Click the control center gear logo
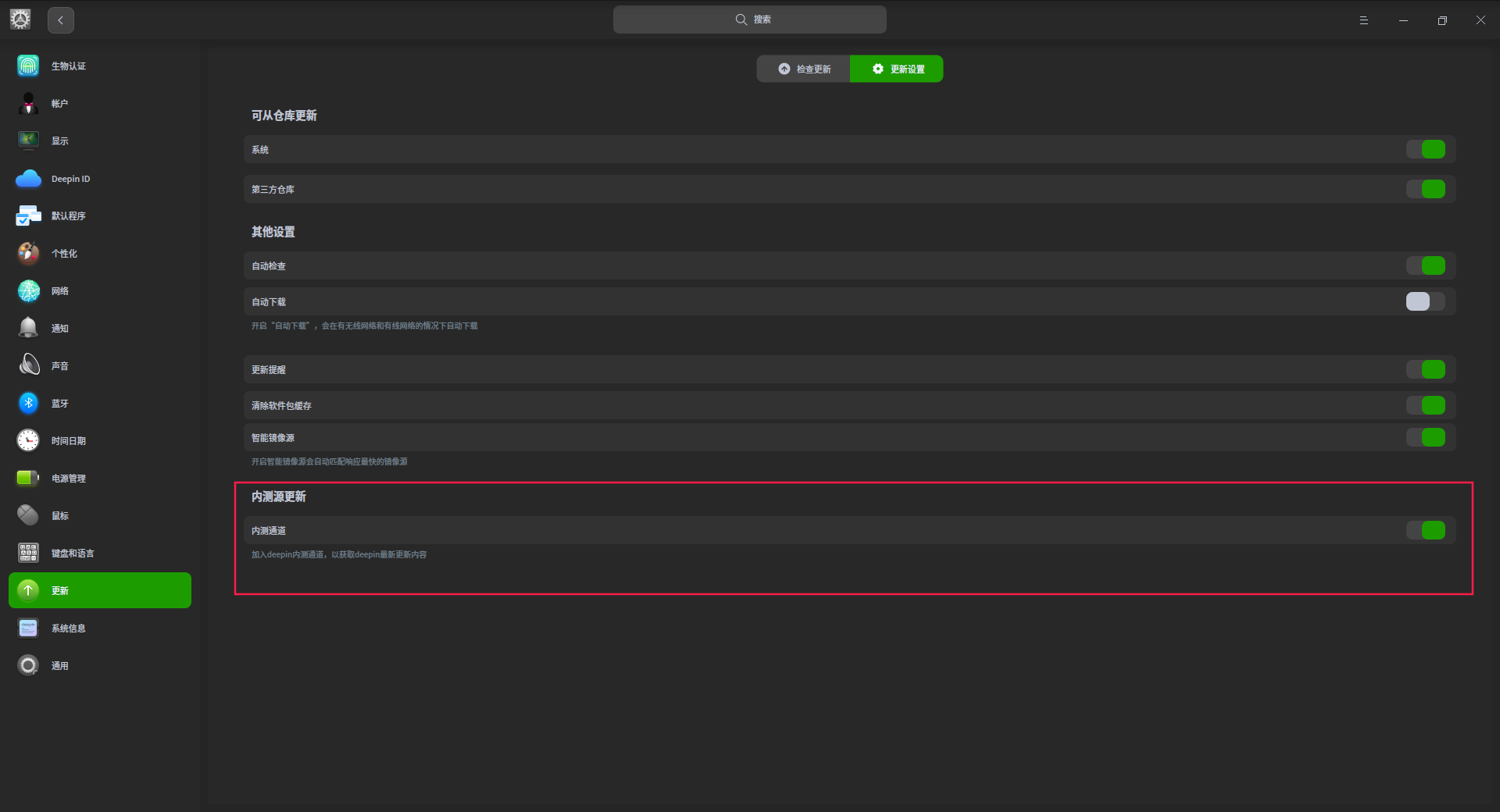 [20, 20]
